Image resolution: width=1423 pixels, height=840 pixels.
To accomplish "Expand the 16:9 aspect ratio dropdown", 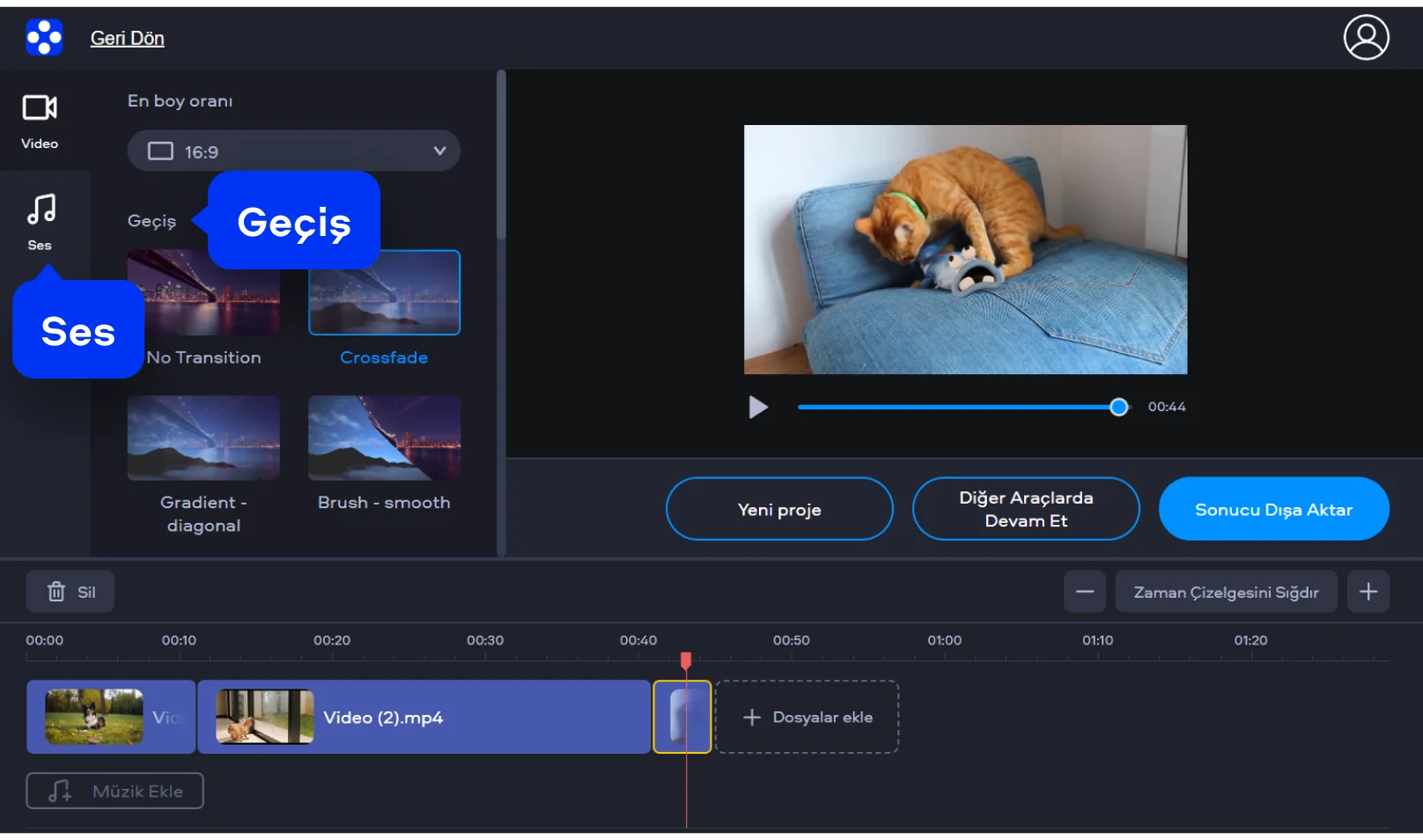I will tap(293, 151).
